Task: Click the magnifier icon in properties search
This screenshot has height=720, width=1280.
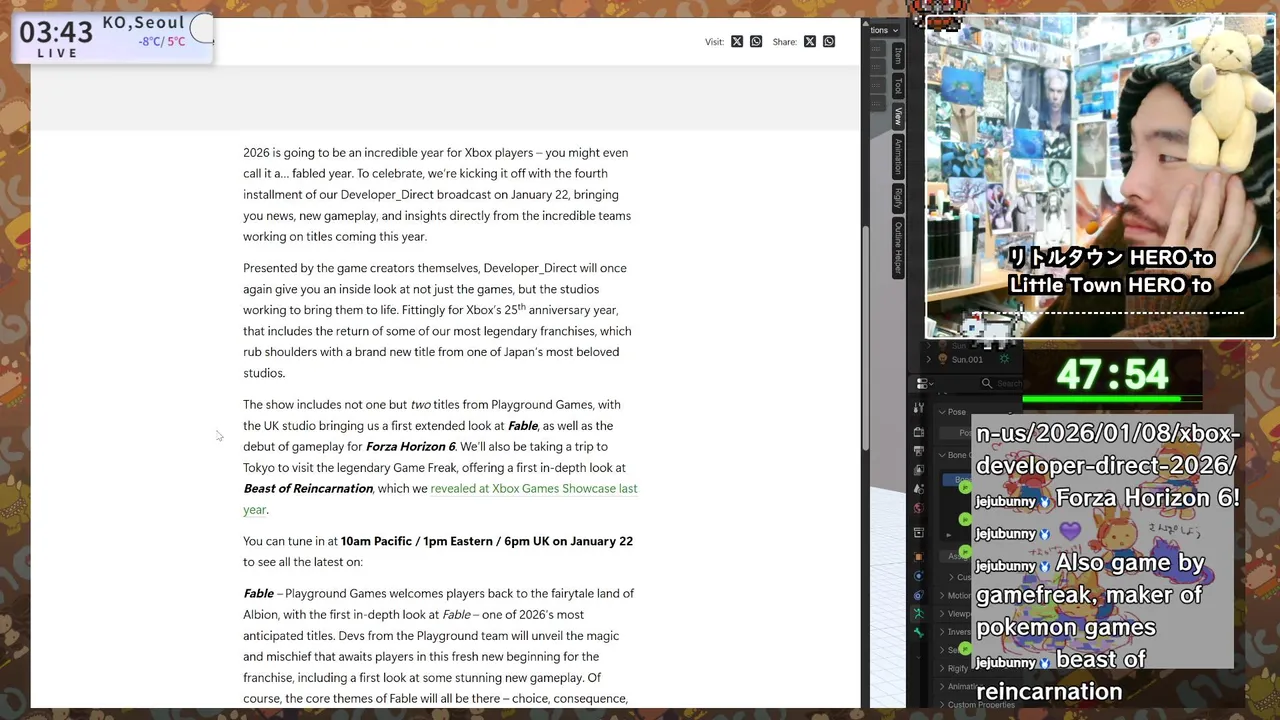Action: click(987, 383)
